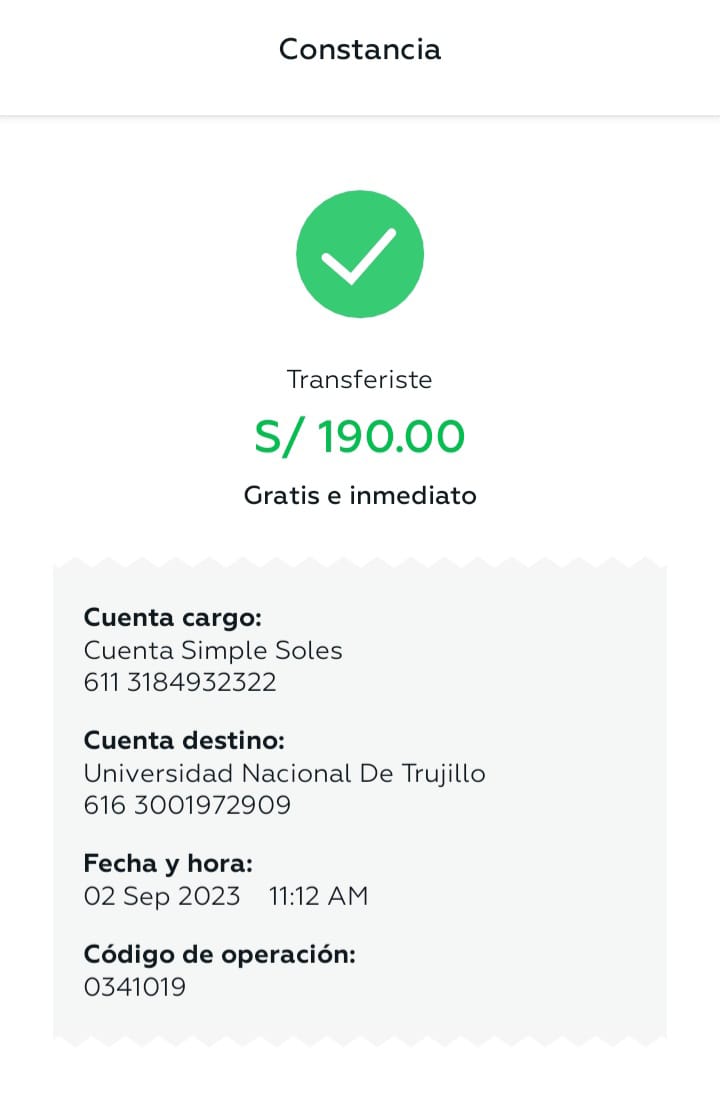Click the Constancia header title
This screenshot has width=720, height=1096.
360,49
